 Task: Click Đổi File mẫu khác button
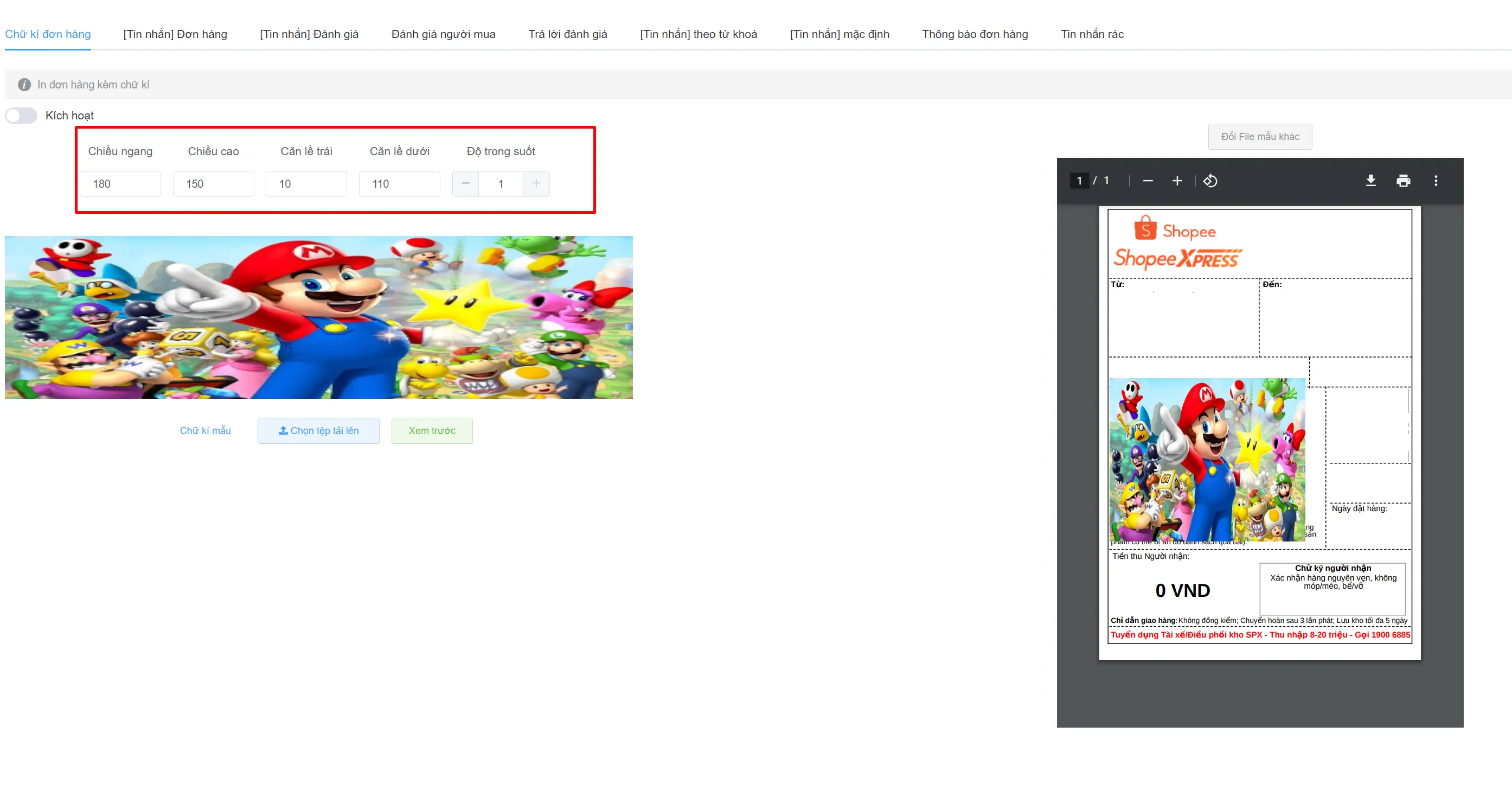tap(1260, 136)
